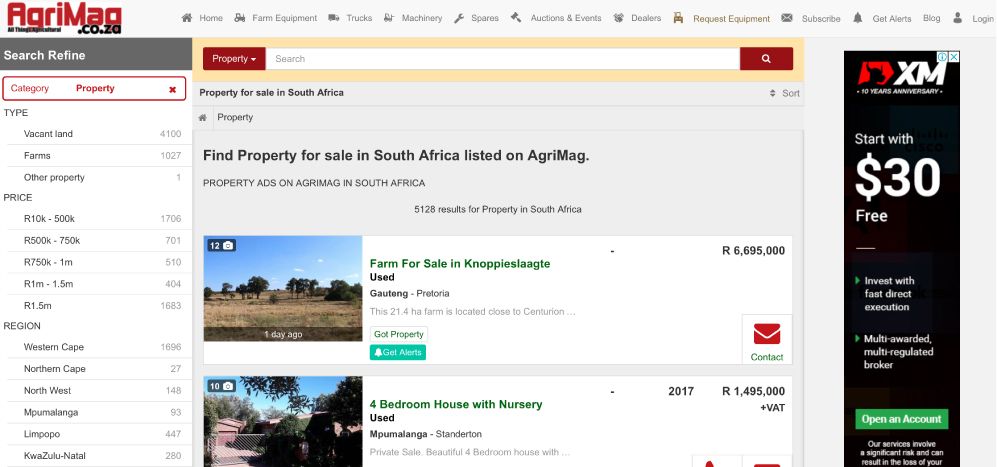The height and width of the screenshot is (467, 997).
Task: Open Request Equipment link
Action: tap(731, 18)
